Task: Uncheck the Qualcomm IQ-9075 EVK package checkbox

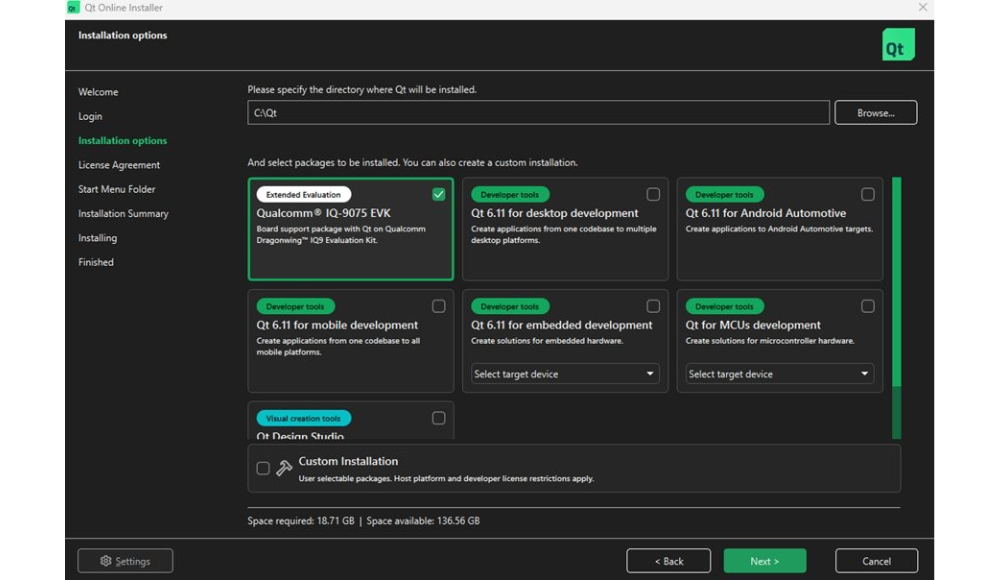Action: click(438, 195)
